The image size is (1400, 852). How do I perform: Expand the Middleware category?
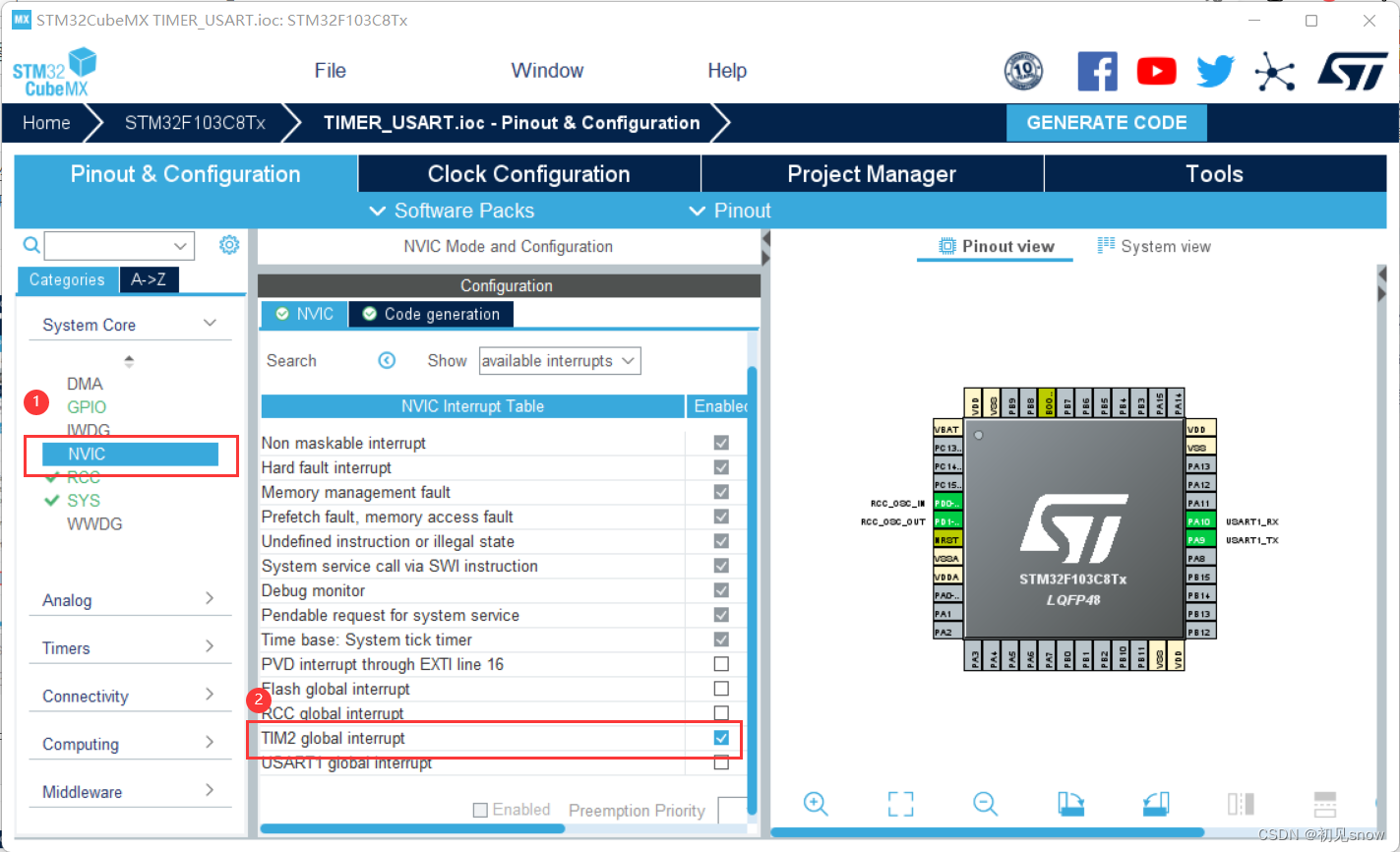pos(210,790)
